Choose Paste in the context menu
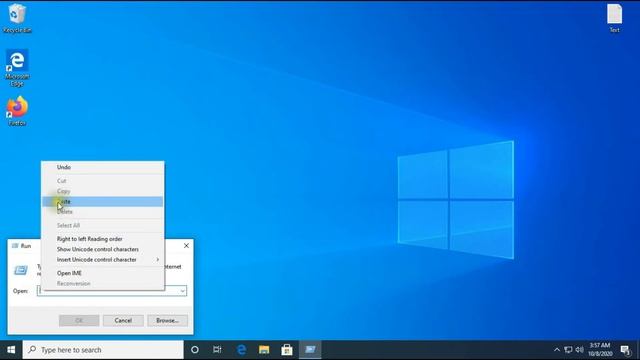 (102, 202)
